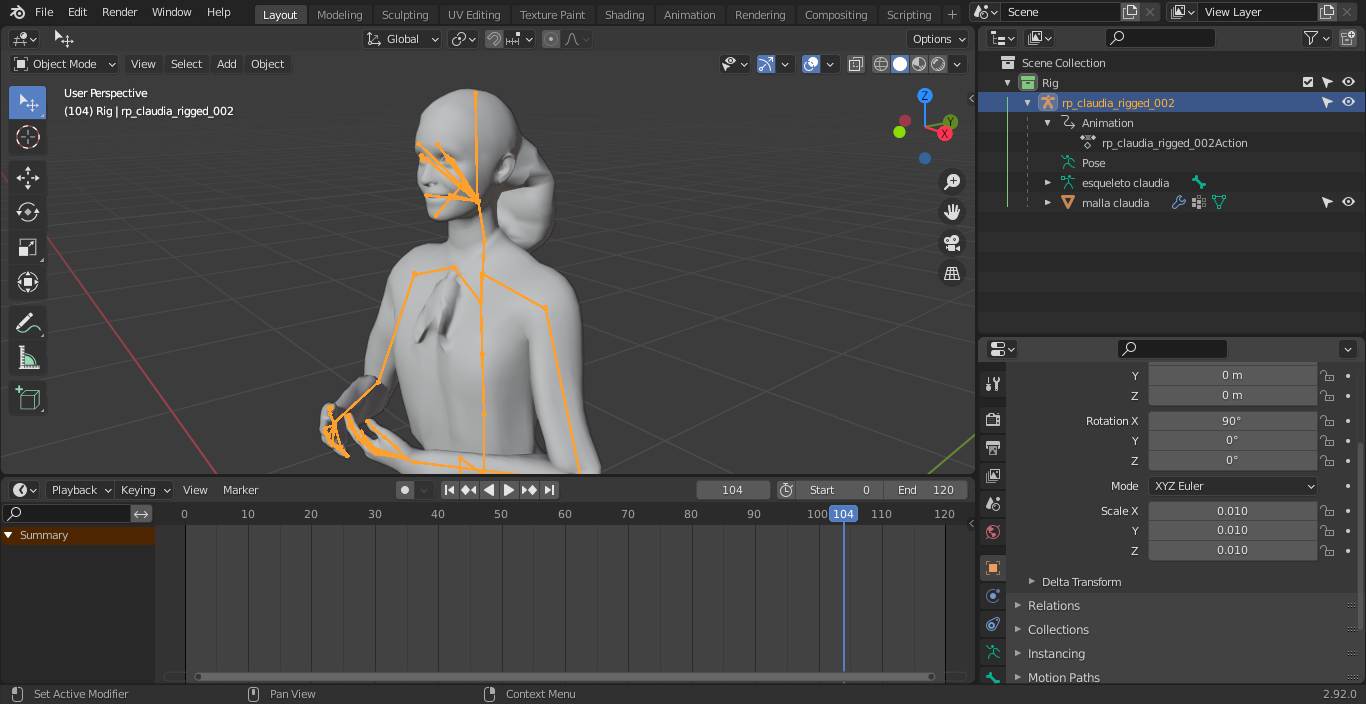
Task: Open the Scene properties tab
Action: [x=992, y=503]
